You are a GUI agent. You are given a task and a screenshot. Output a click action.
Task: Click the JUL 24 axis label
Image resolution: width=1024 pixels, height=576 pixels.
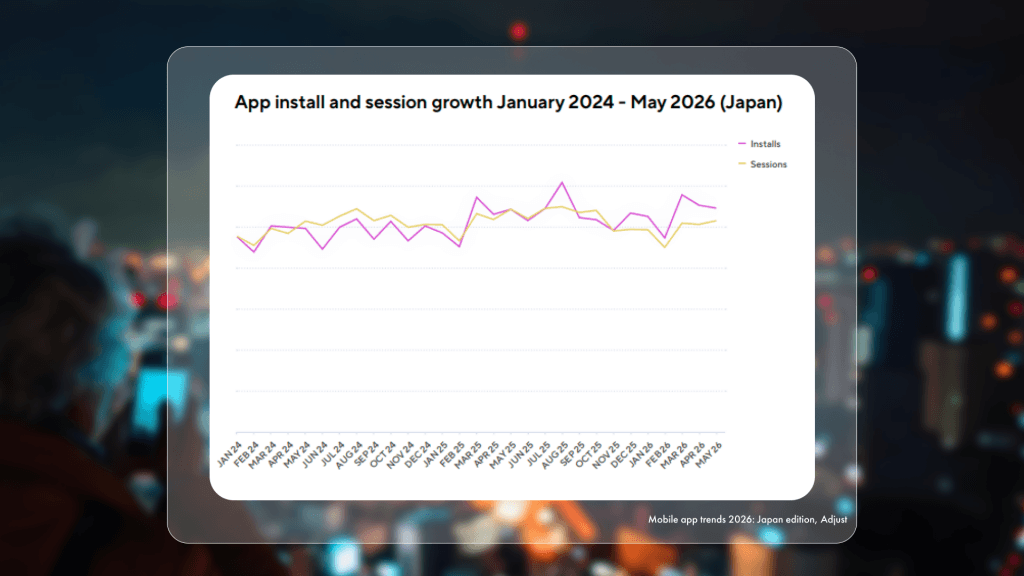point(332,454)
